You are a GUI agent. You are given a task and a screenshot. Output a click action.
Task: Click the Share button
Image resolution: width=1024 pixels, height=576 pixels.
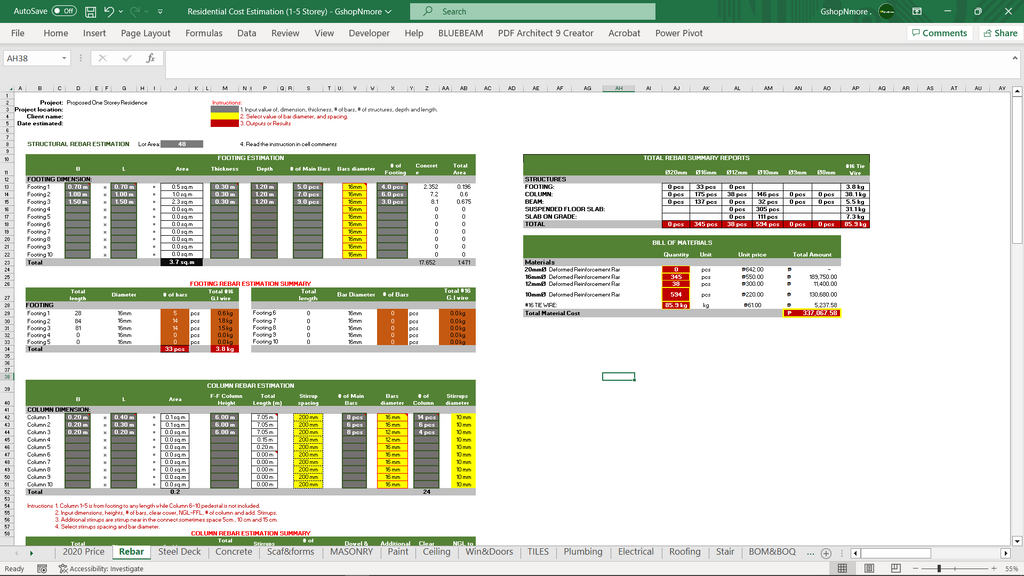click(1000, 33)
